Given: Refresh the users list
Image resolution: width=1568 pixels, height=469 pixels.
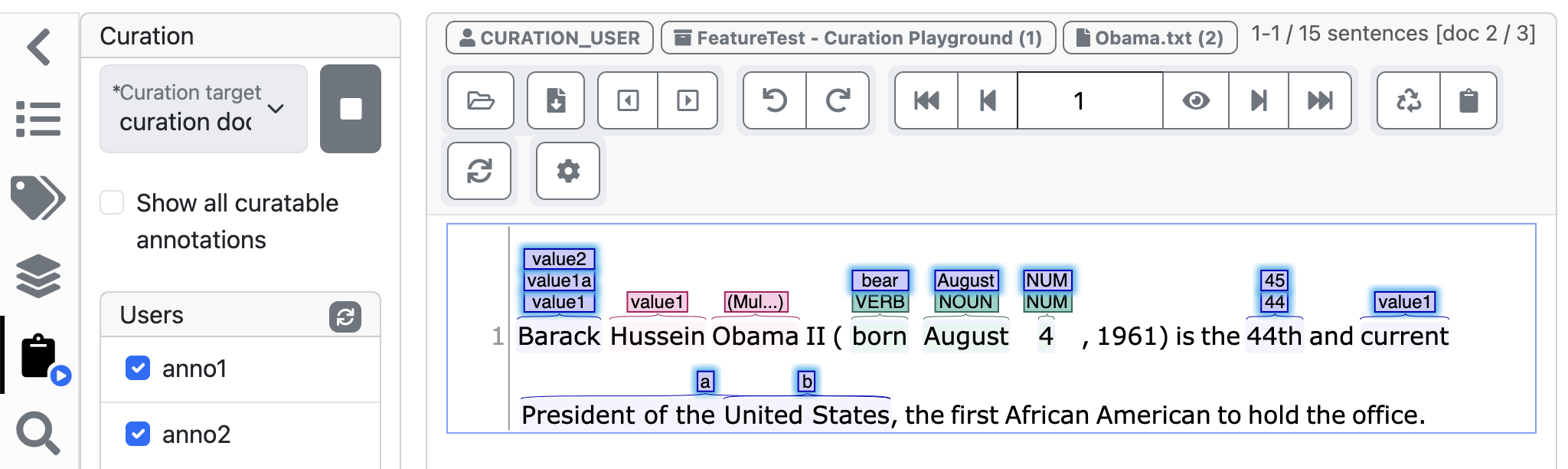Looking at the screenshot, I should [345, 315].
